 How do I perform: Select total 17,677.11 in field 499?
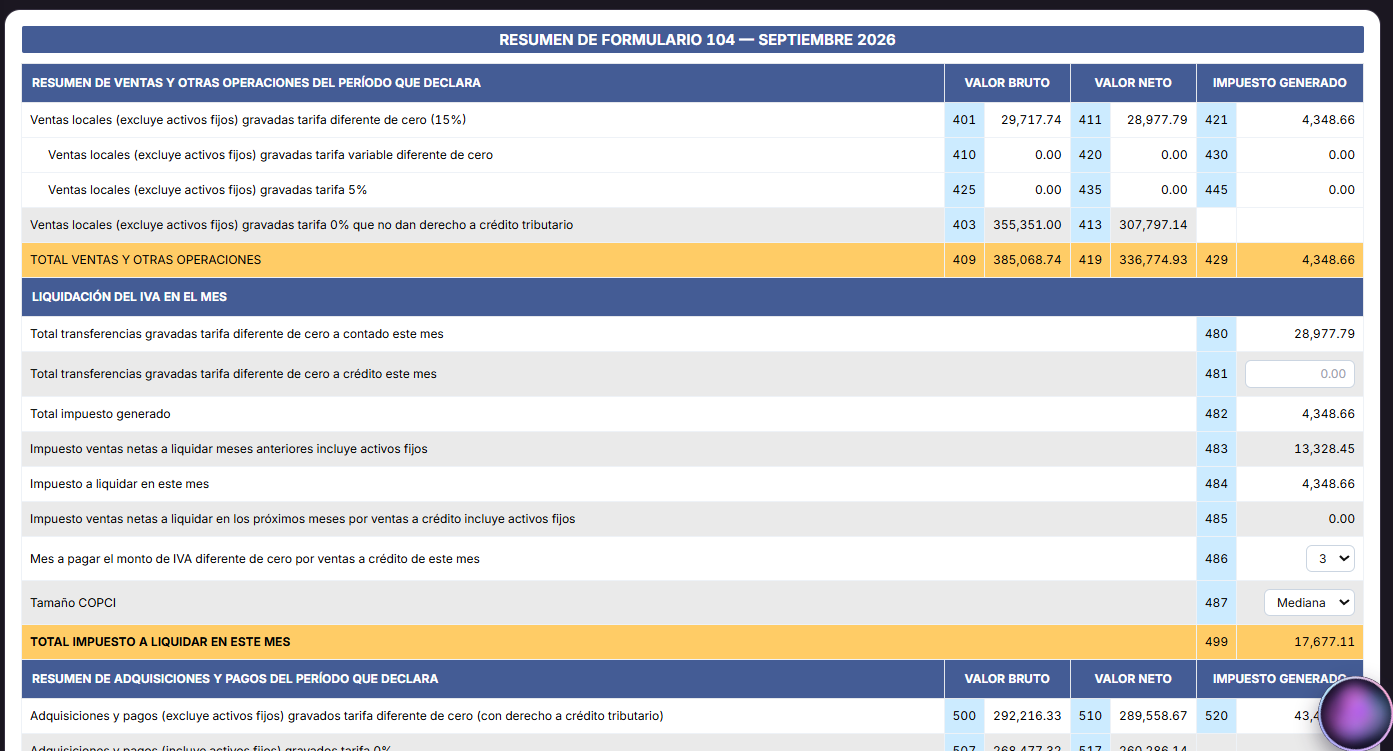[1324, 642]
